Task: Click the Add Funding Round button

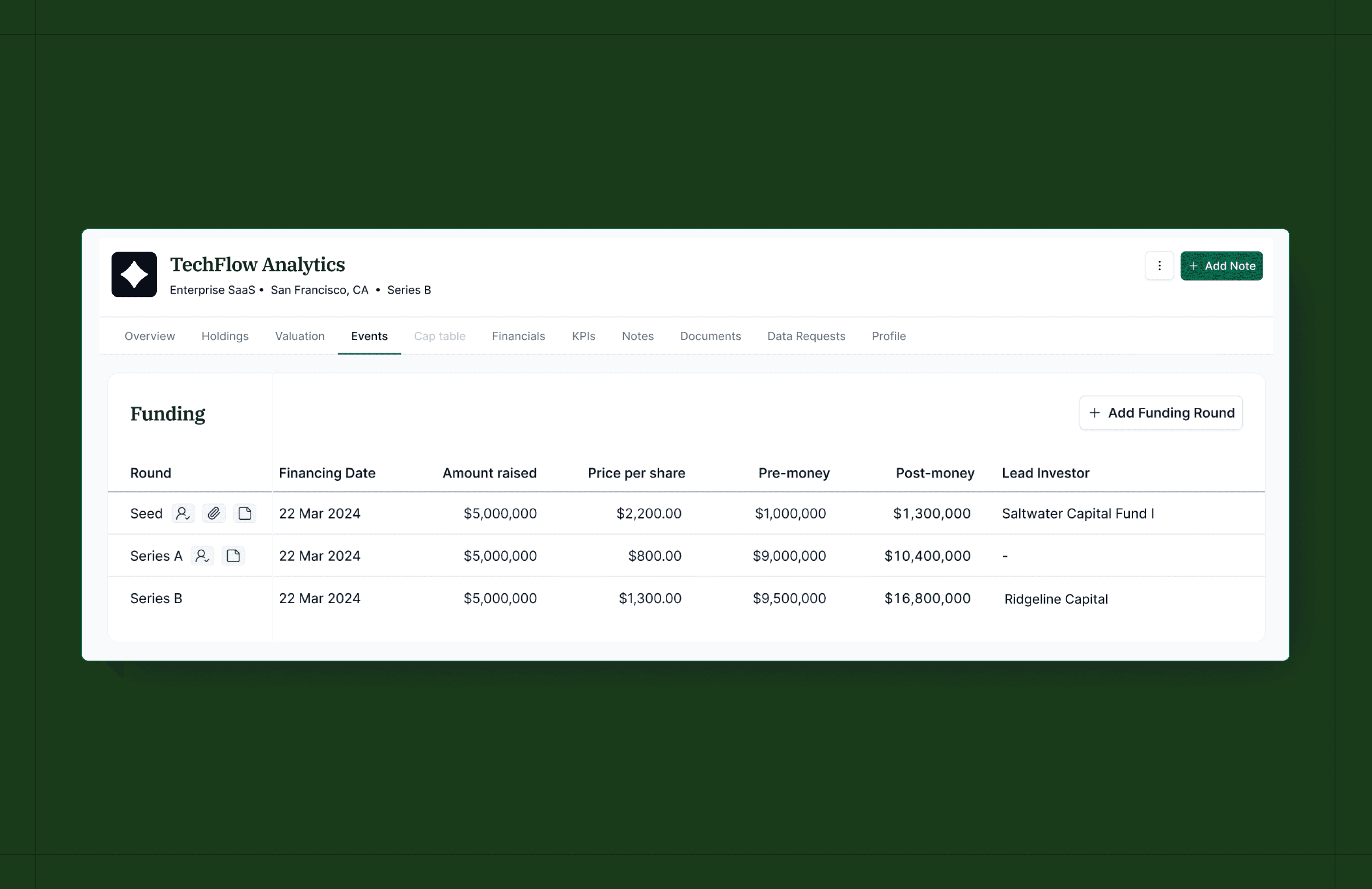Action: pos(1160,413)
